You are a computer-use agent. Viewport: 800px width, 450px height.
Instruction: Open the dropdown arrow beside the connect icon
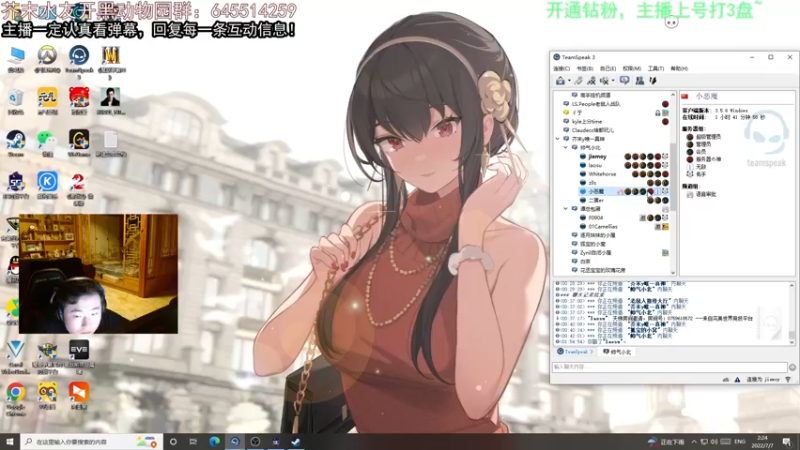click(x=569, y=81)
